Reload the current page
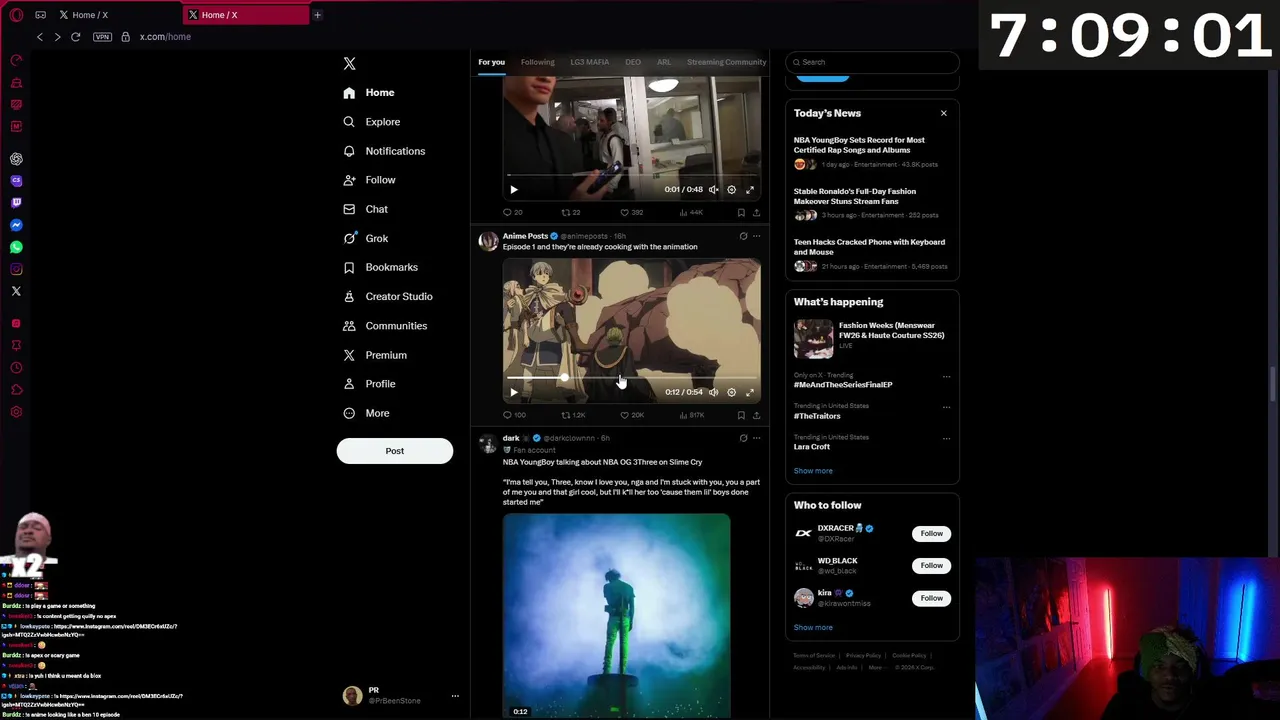 point(75,37)
